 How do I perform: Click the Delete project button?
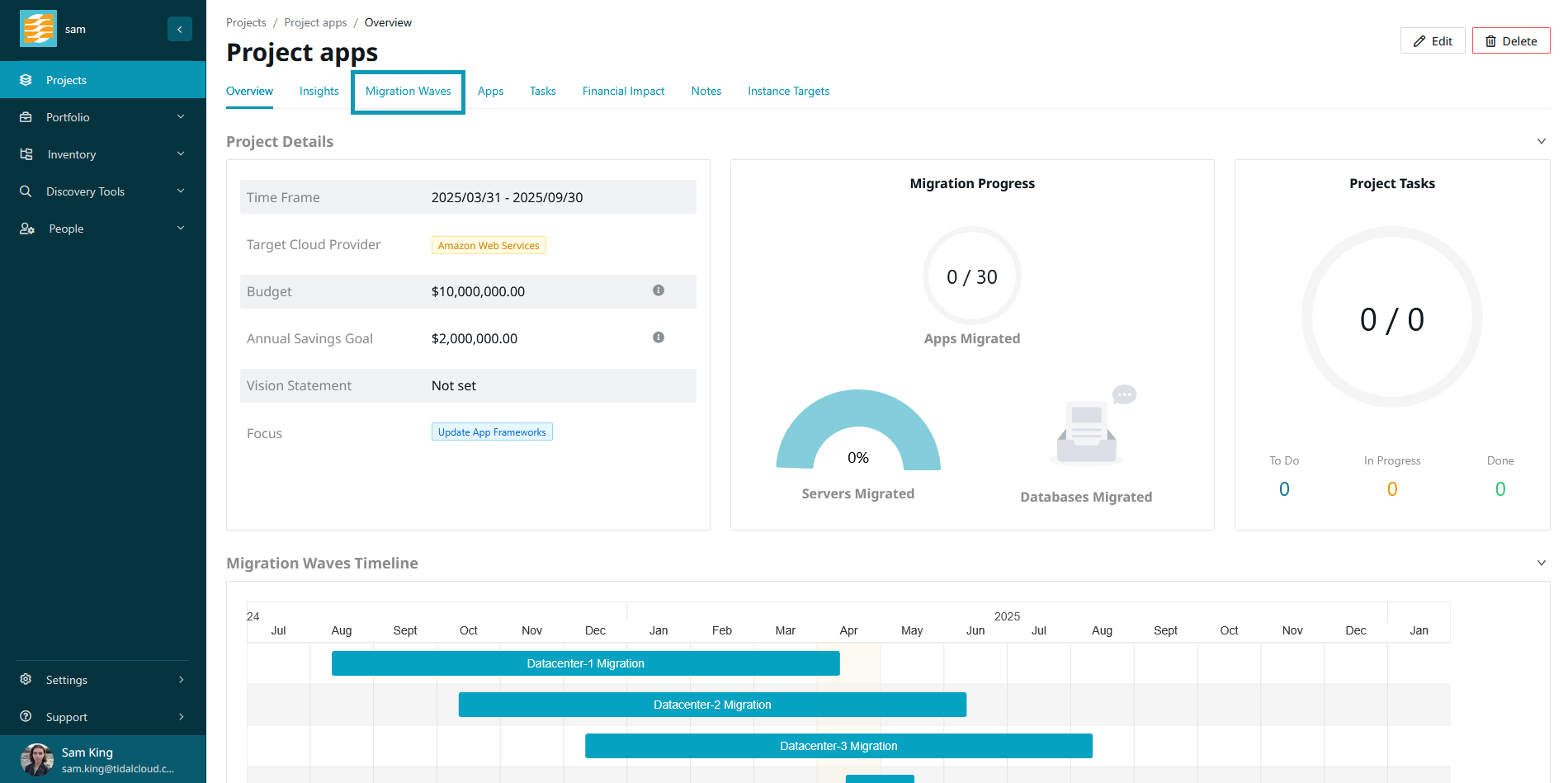[1510, 41]
